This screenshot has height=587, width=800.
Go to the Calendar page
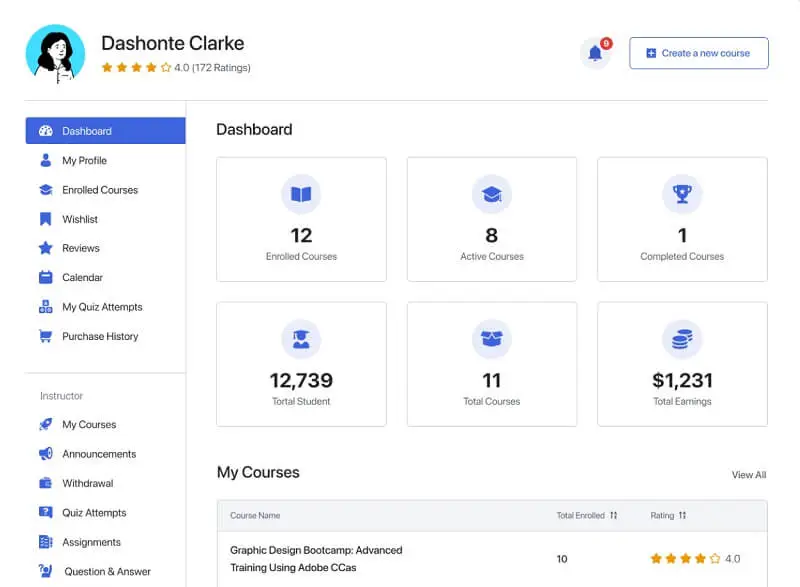click(82, 277)
